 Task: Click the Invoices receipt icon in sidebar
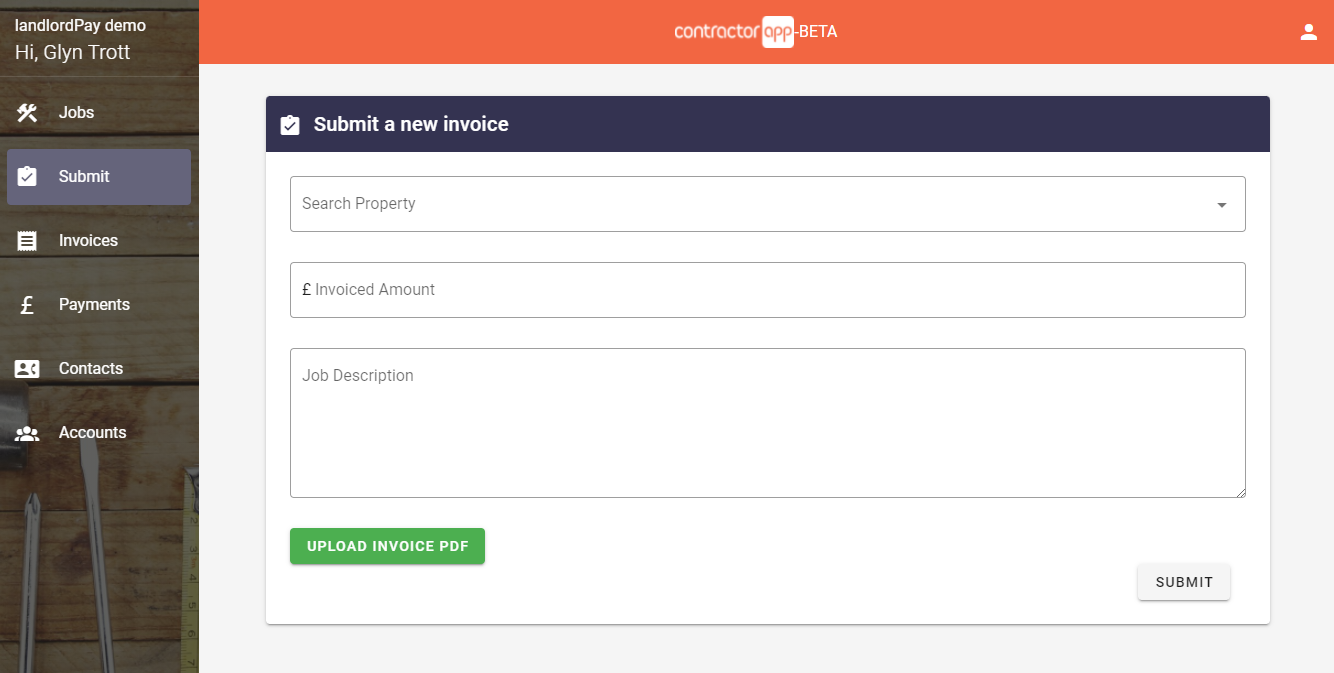click(x=27, y=241)
